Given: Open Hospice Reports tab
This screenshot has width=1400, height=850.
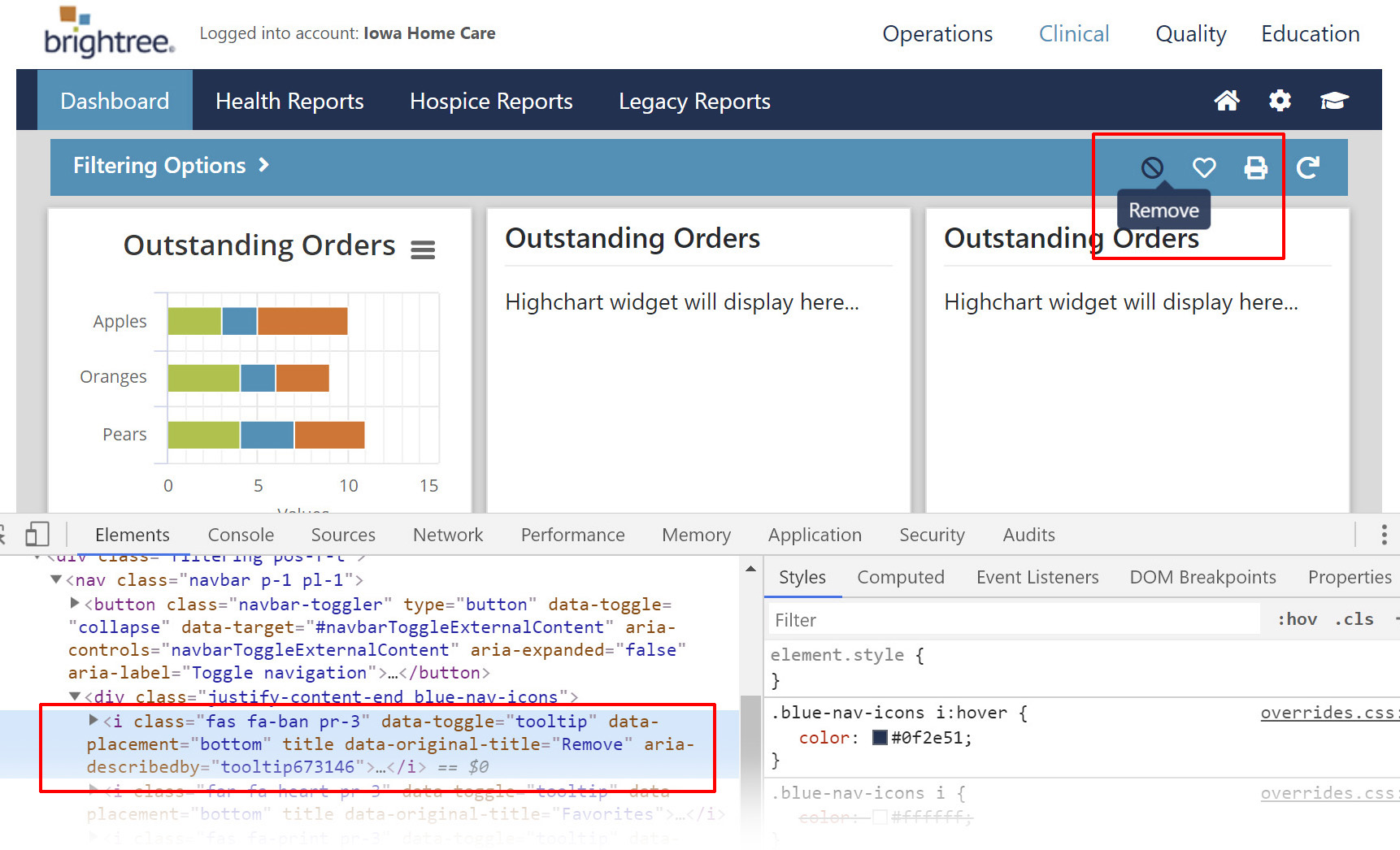Looking at the screenshot, I should 491,101.
